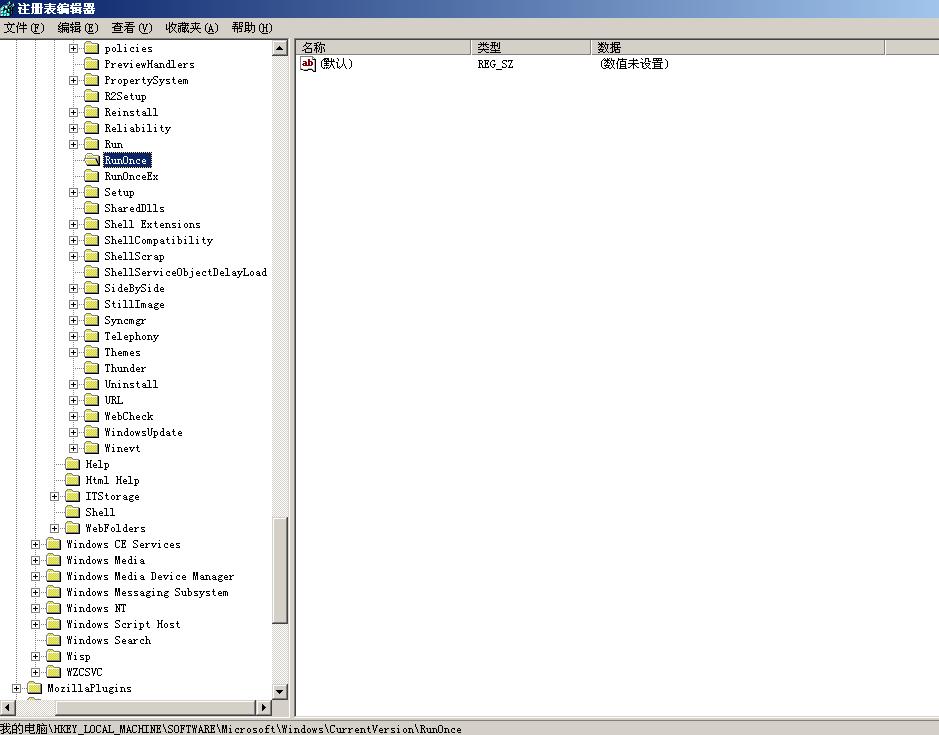The height and width of the screenshot is (735, 939).
Task: Click the tree scroll down arrow
Action: [x=280, y=691]
